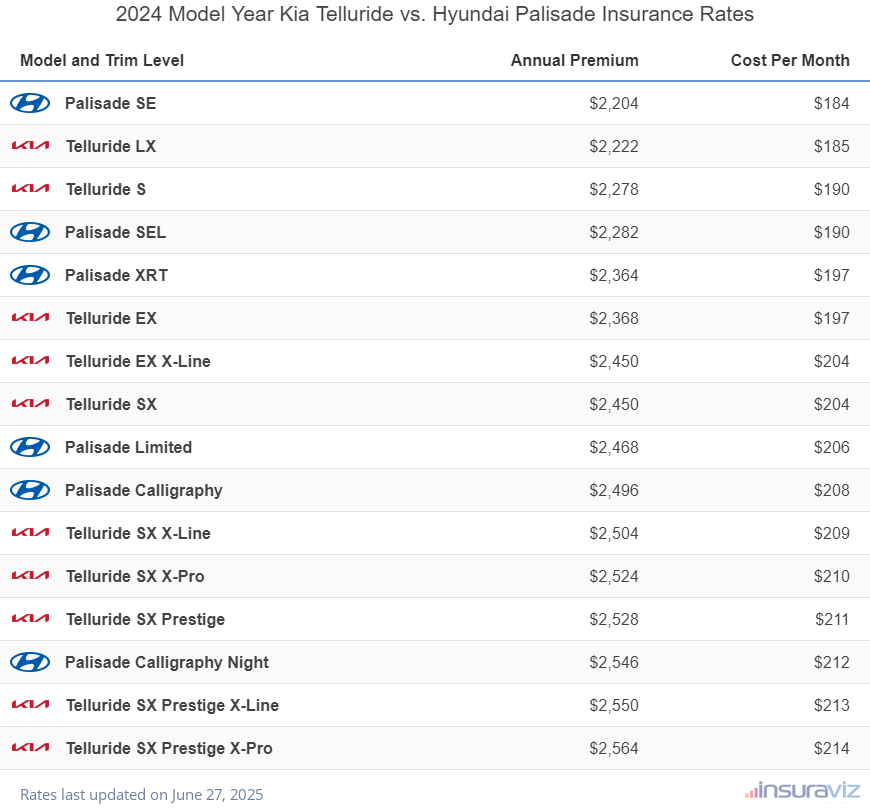Click the $214 monthly cost value
The height and width of the screenshot is (810, 870).
point(832,748)
